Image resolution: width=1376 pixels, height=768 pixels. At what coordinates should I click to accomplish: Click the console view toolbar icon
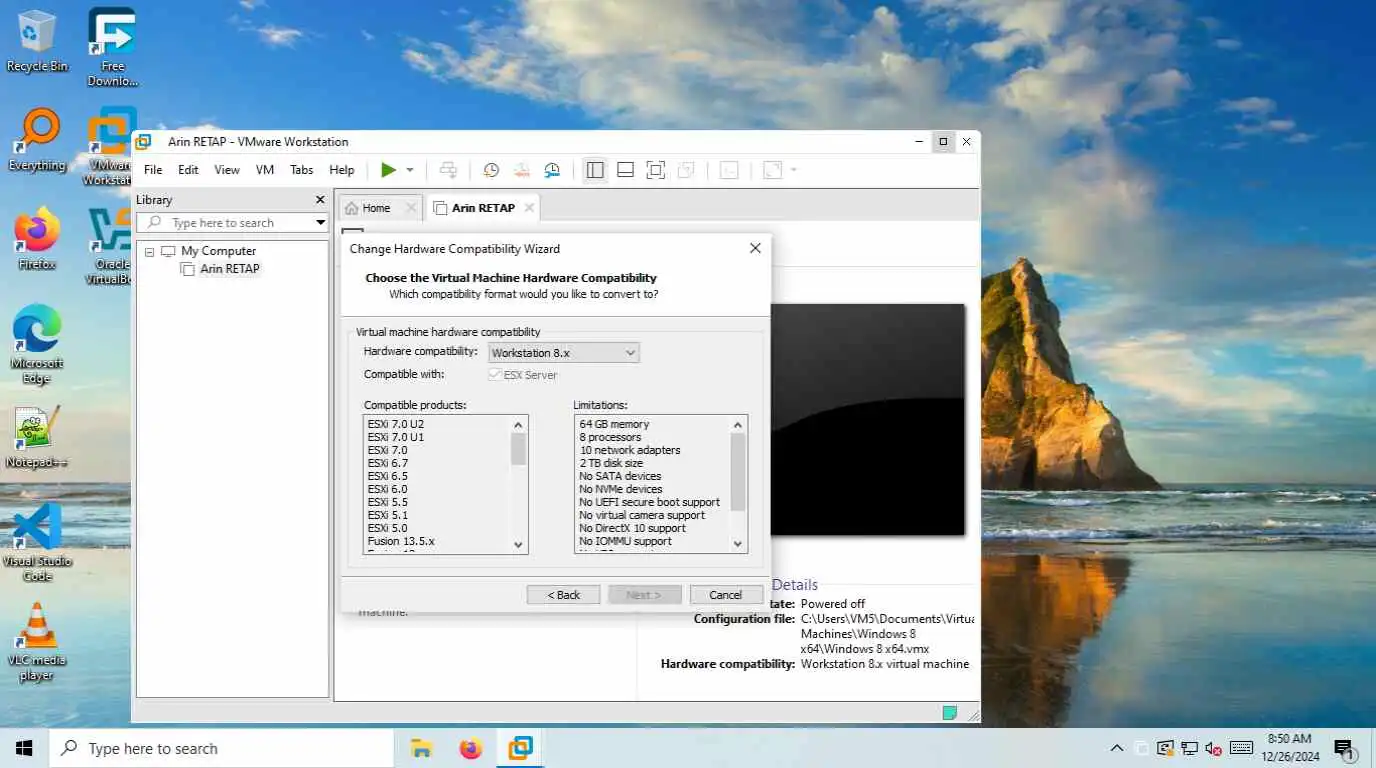click(x=729, y=170)
